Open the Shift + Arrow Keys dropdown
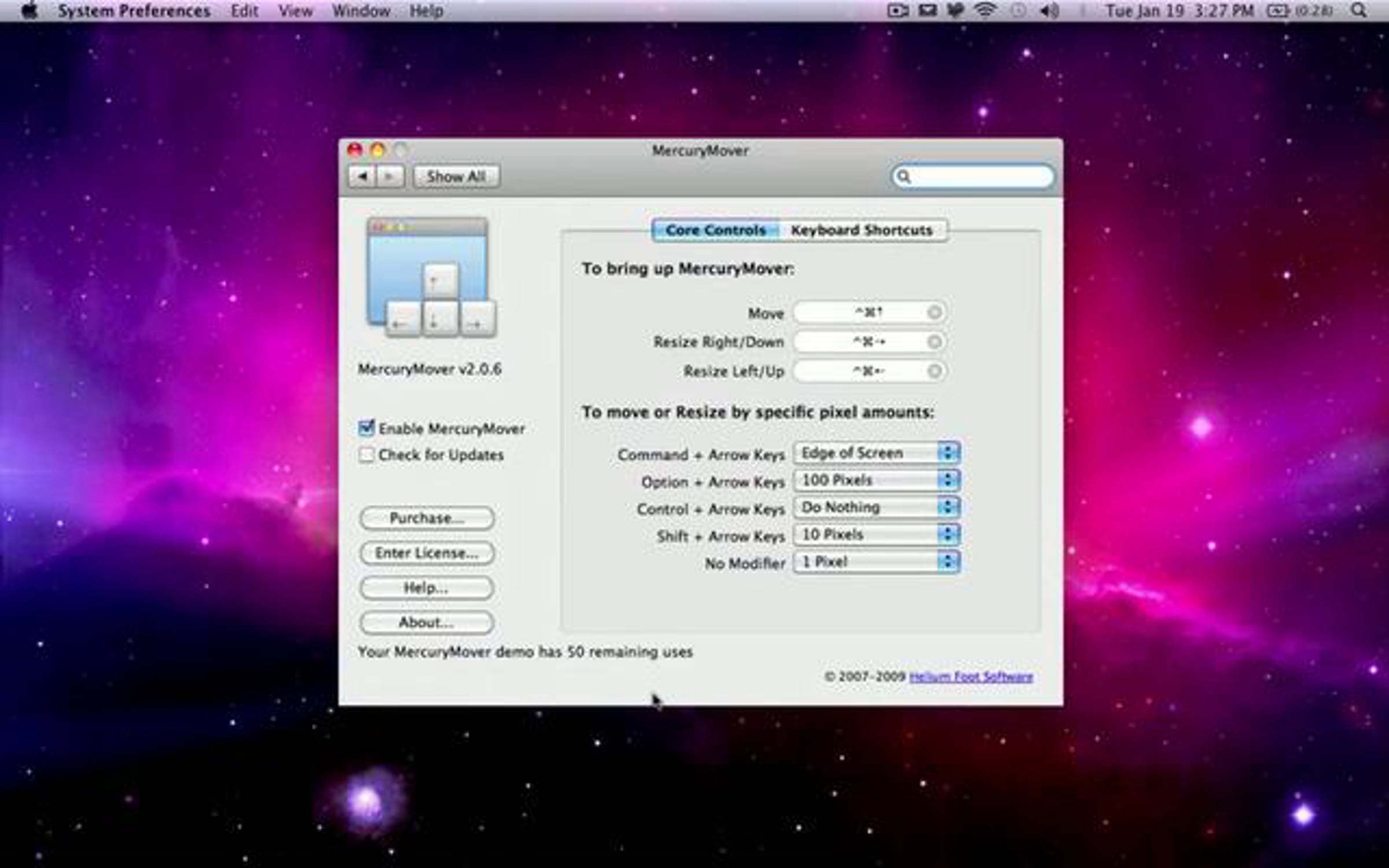1389x868 pixels. pyautogui.click(x=877, y=535)
